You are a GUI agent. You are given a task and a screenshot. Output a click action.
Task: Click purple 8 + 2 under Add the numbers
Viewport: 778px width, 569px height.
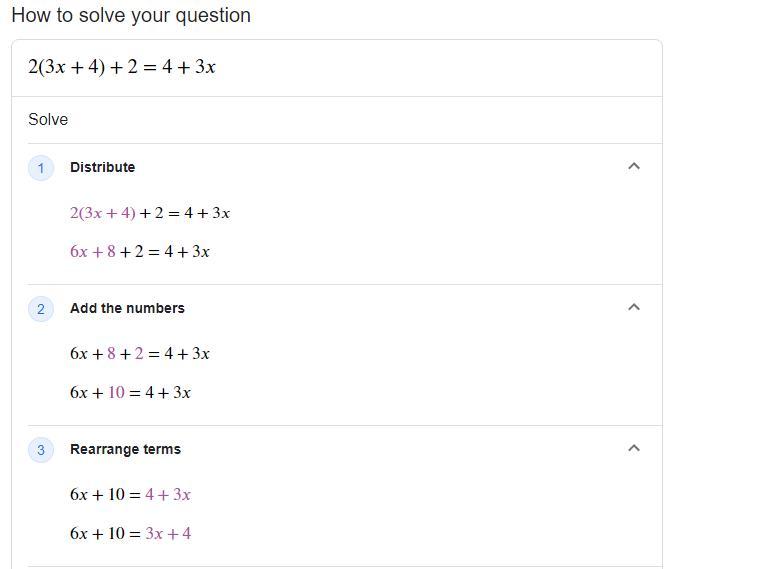(125, 354)
